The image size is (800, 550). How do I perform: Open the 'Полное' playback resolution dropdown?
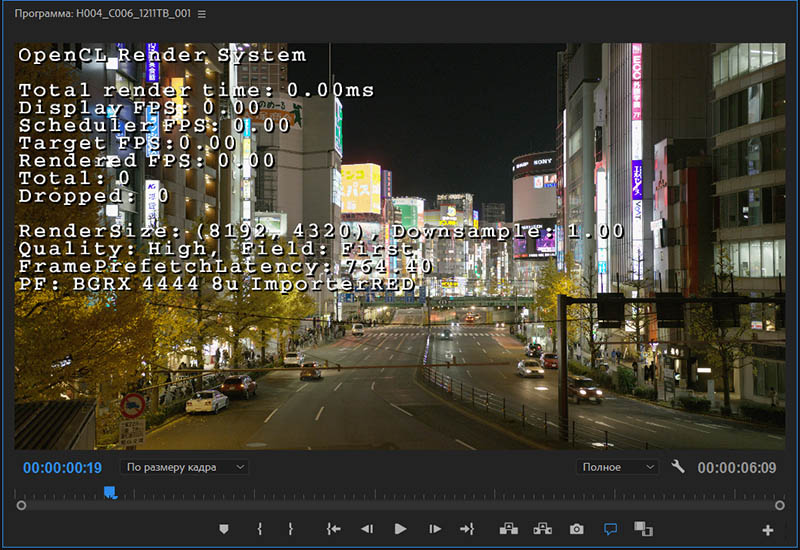(617, 467)
